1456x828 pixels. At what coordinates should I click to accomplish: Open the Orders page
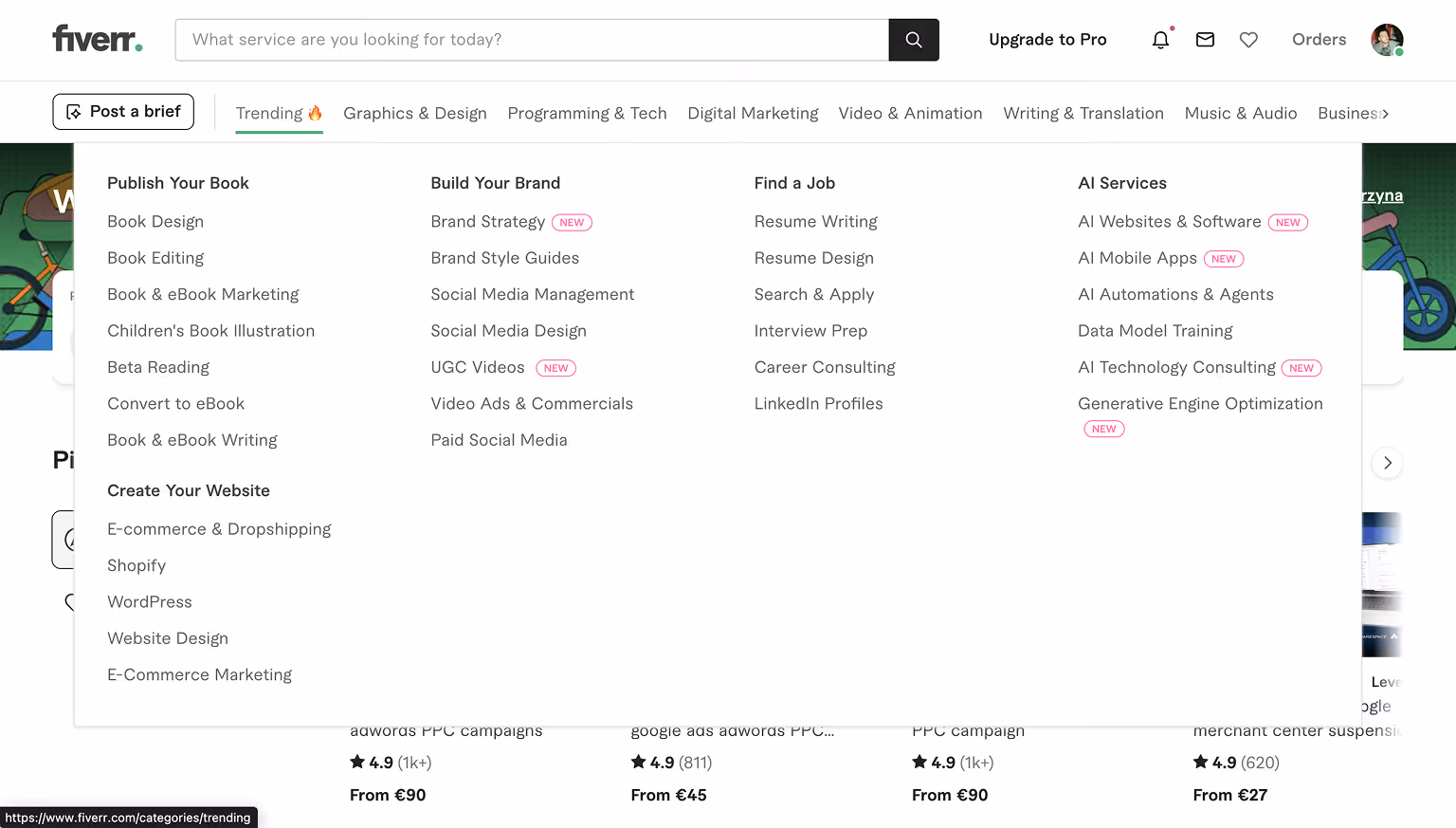1319,39
